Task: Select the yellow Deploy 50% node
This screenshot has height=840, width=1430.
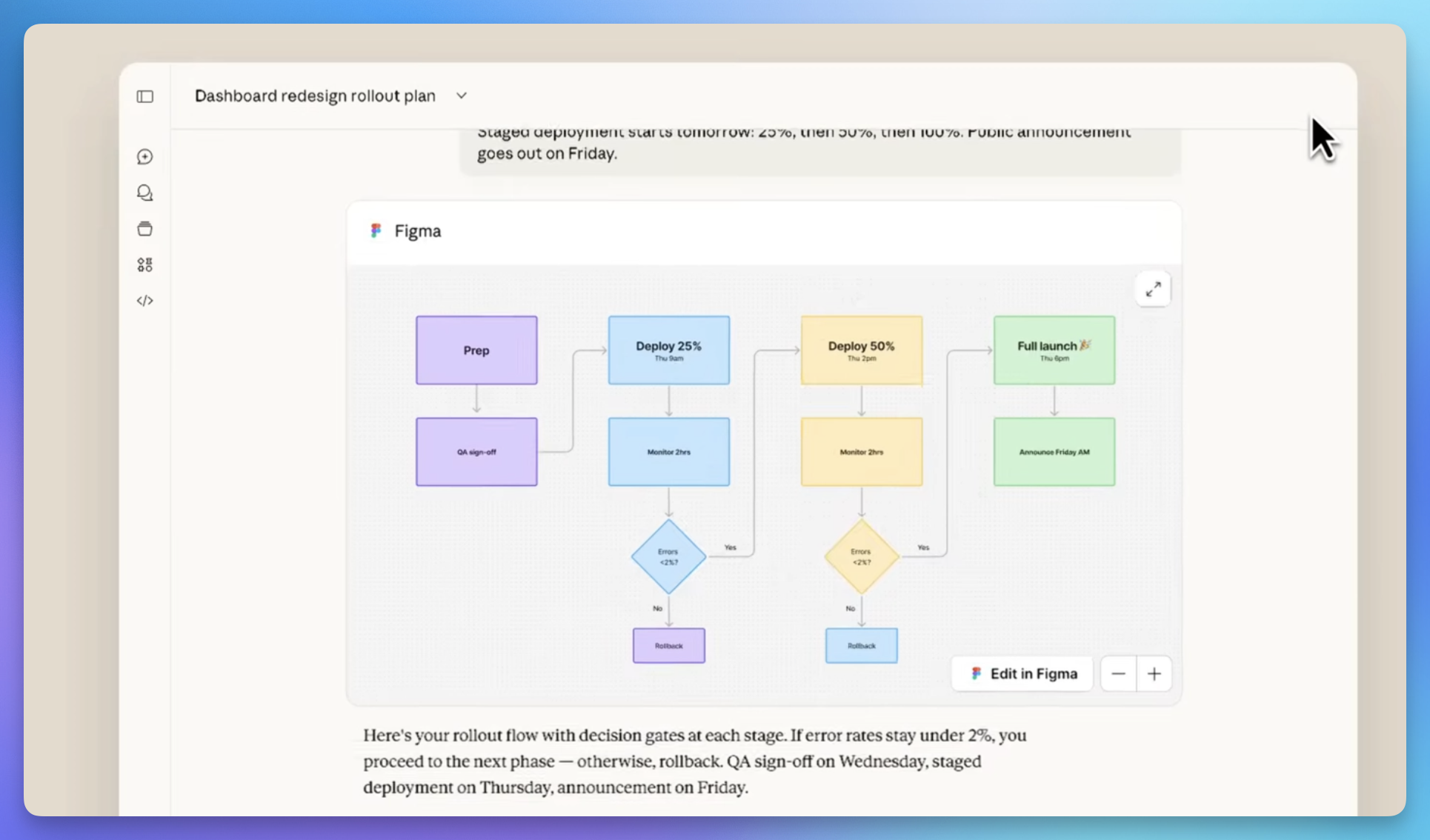Action: pyautogui.click(x=861, y=350)
